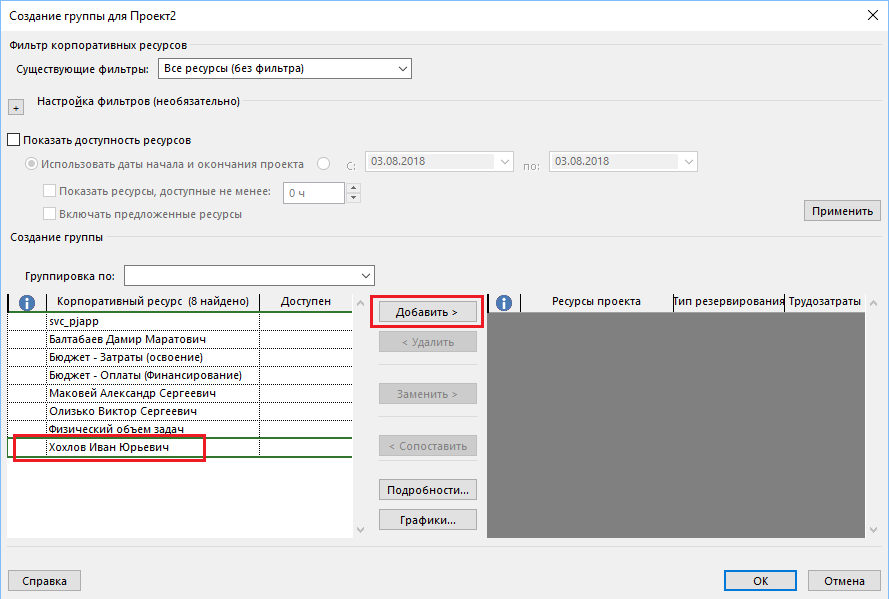Click the 'Заменить >' button
889x599 pixels.
click(427, 394)
